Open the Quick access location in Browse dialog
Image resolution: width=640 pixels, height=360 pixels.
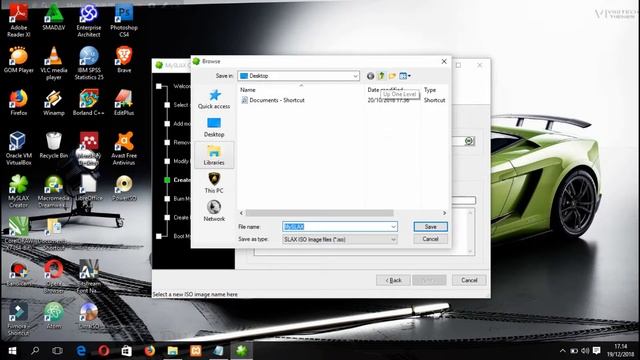tap(214, 99)
